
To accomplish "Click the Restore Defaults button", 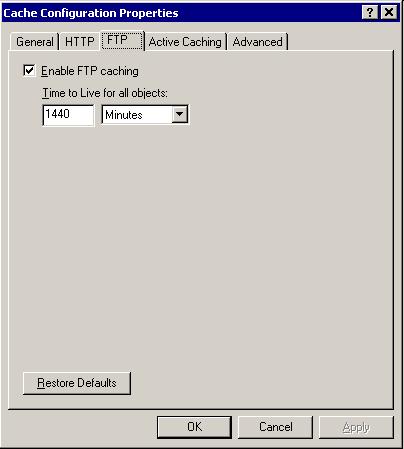I will coord(77,383).
